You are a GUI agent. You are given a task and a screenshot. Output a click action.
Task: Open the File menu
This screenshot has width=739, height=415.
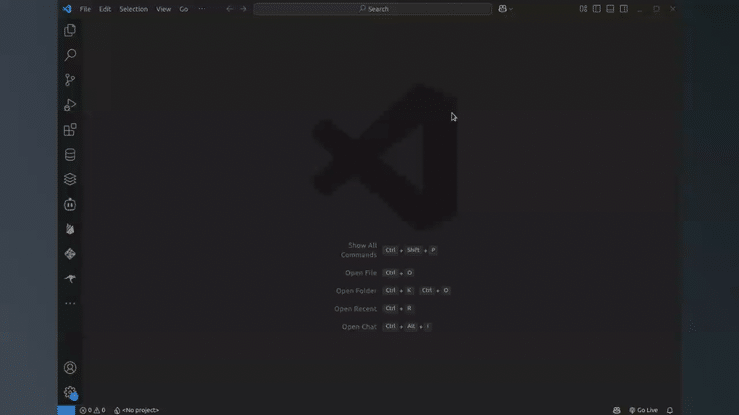coord(85,9)
